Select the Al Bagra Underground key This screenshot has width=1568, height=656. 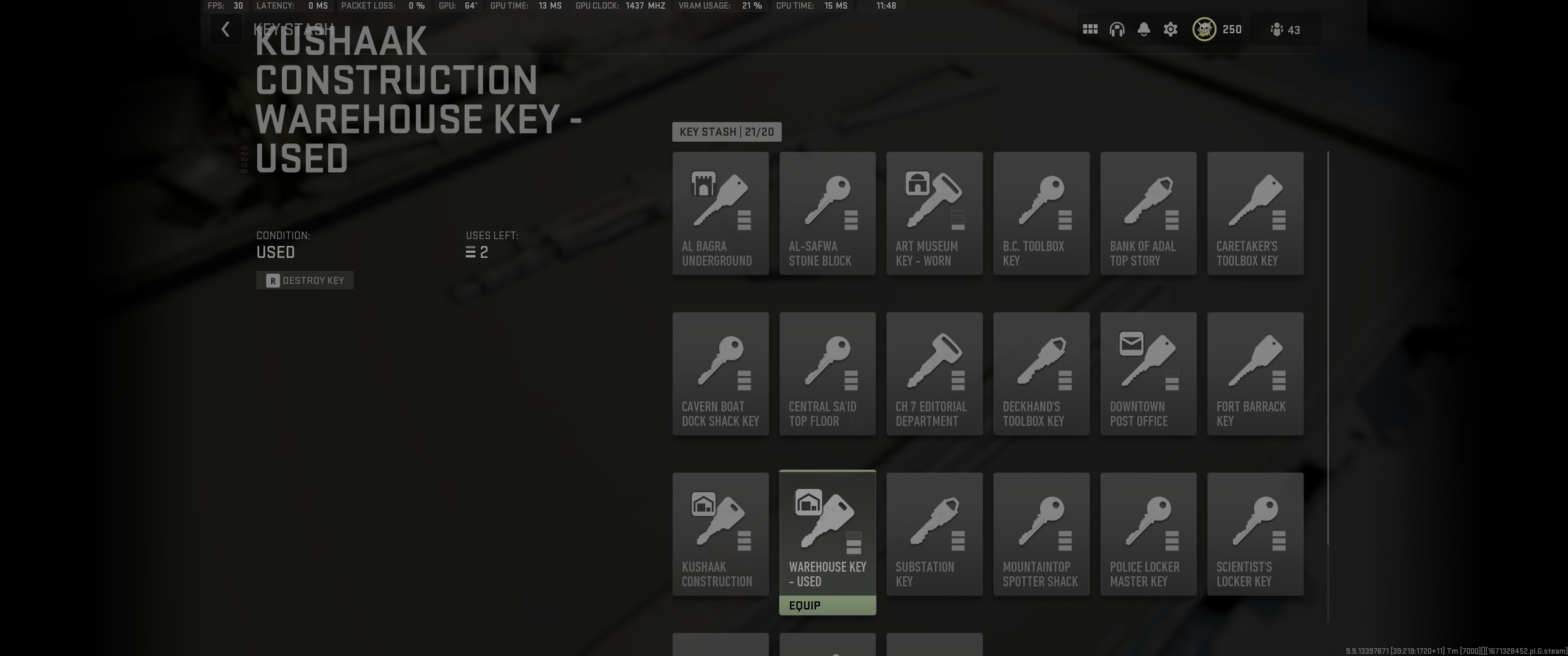721,214
